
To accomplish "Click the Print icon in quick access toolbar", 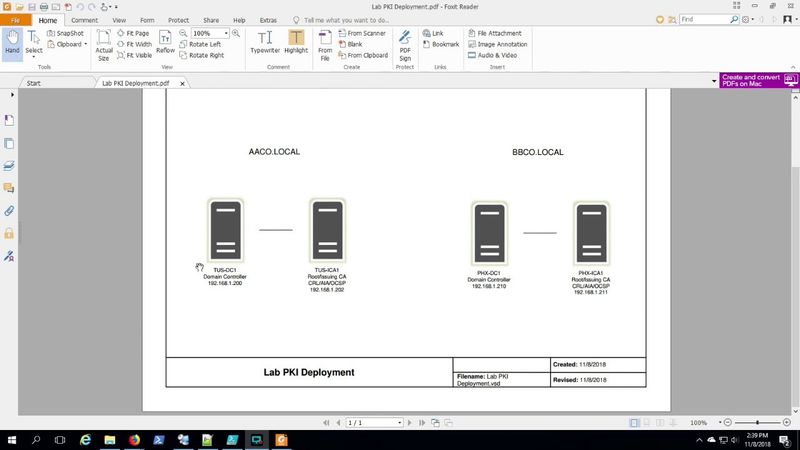I will (44, 7).
